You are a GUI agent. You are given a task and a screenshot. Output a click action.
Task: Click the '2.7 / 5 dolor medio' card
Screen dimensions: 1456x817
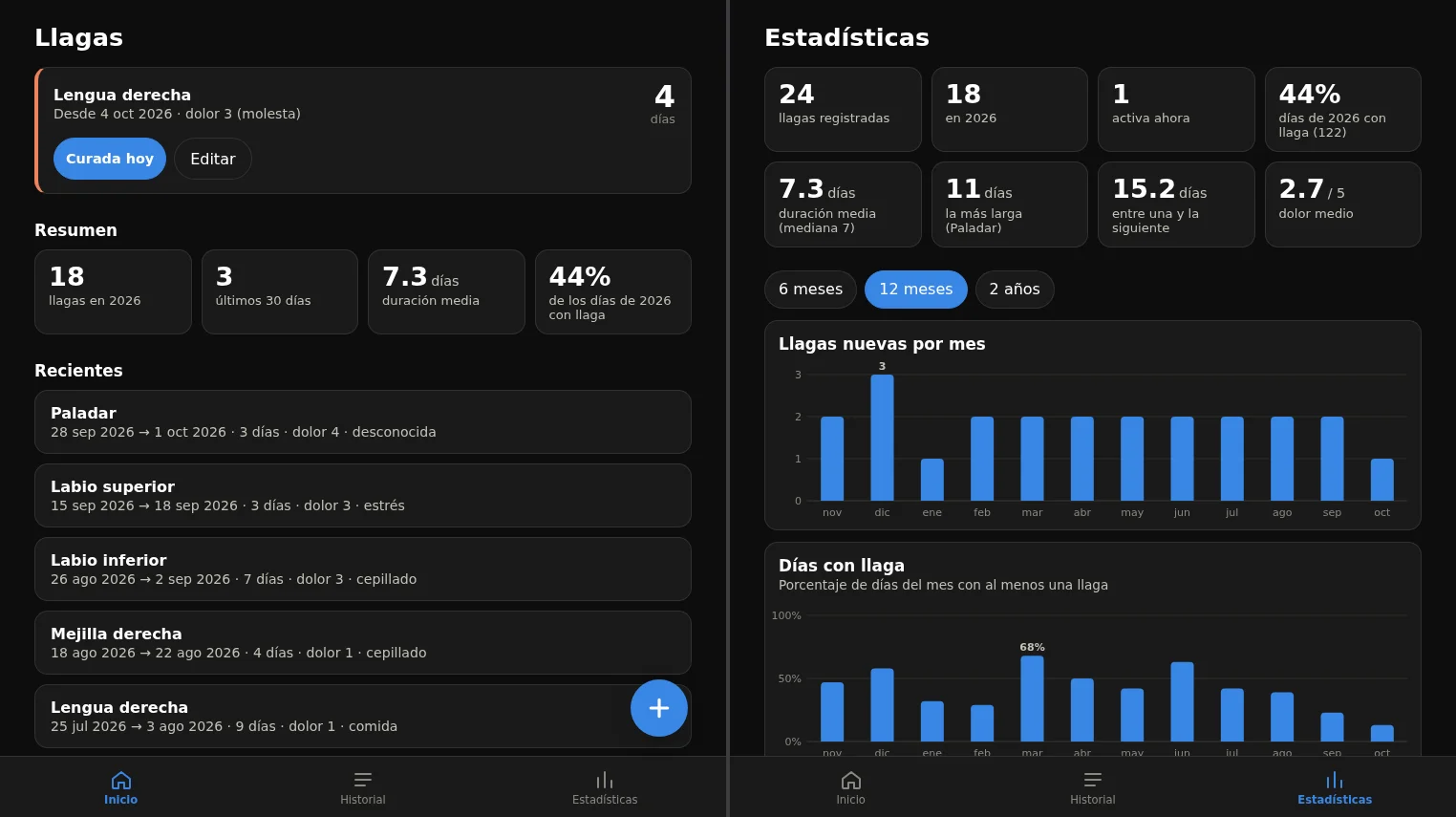click(1343, 204)
